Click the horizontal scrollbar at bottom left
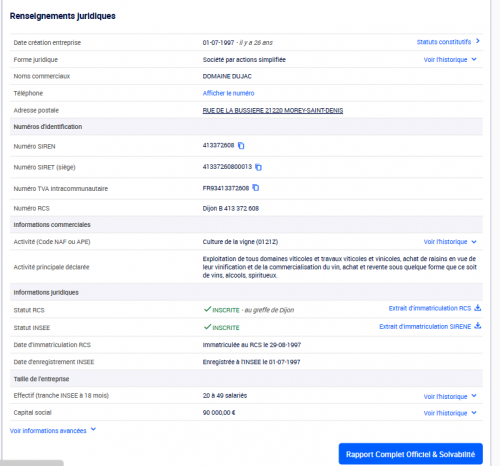The height and width of the screenshot is (466, 500). (32, 463)
